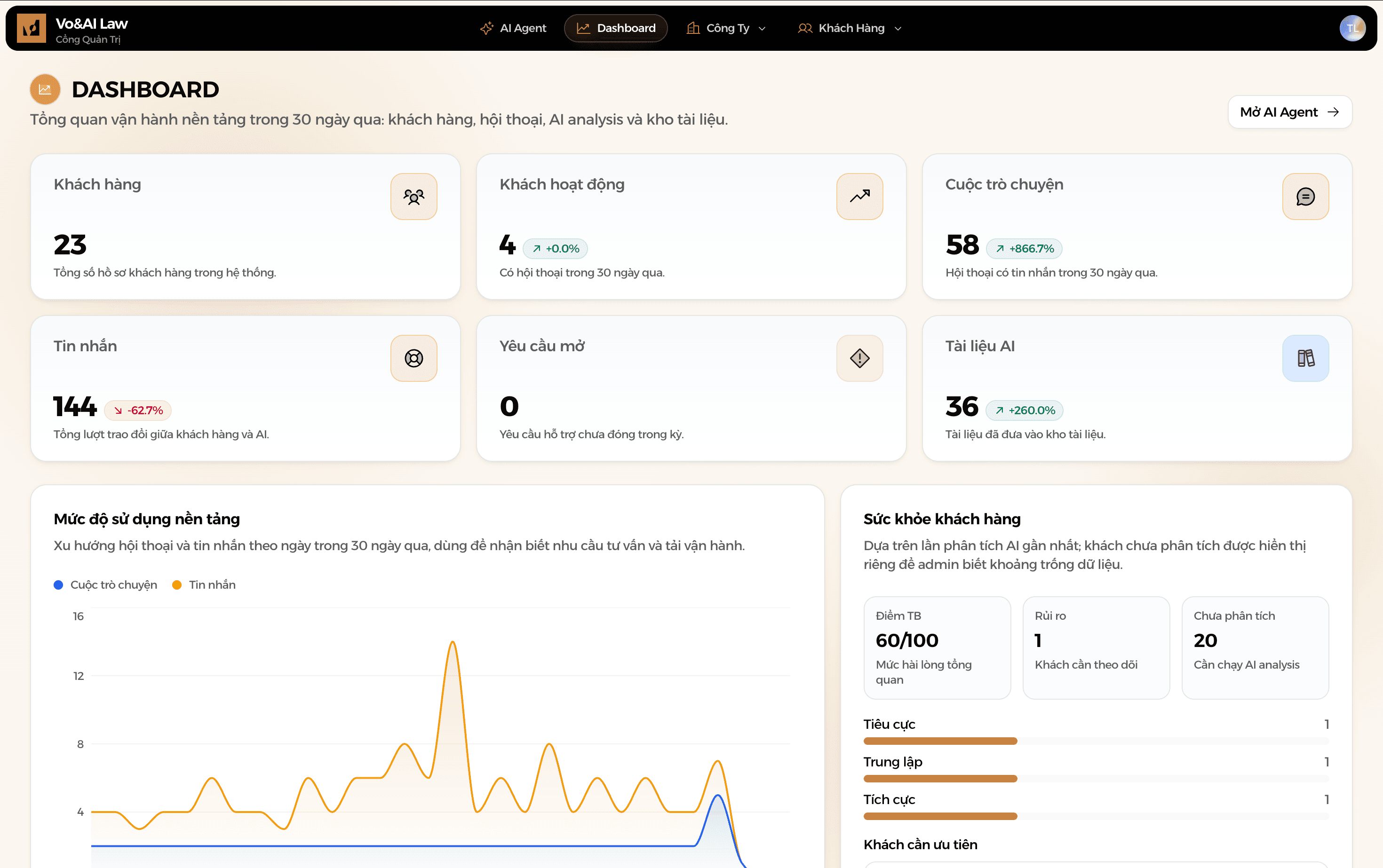
Task: Click the +866.7% trend badge
Action: (x=1024, y=249)
